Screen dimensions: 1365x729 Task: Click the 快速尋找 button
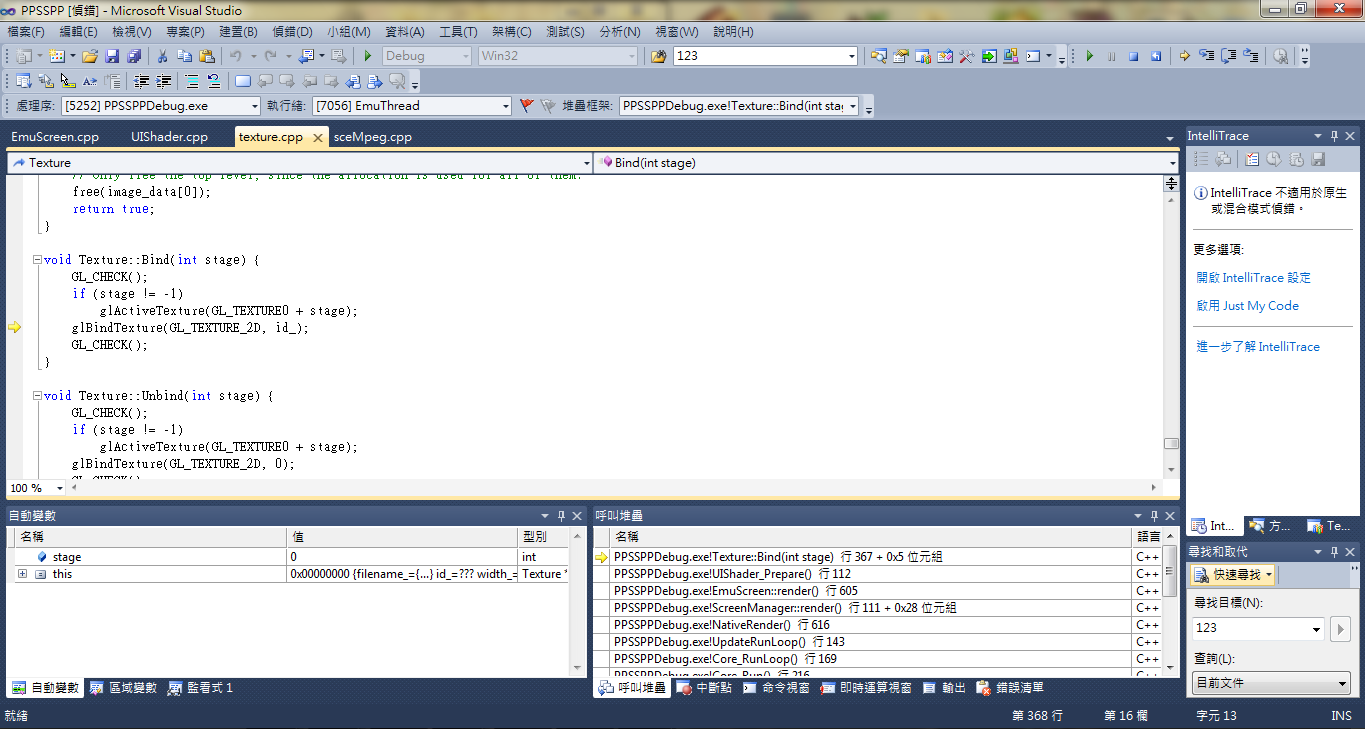pos(1234,575)
